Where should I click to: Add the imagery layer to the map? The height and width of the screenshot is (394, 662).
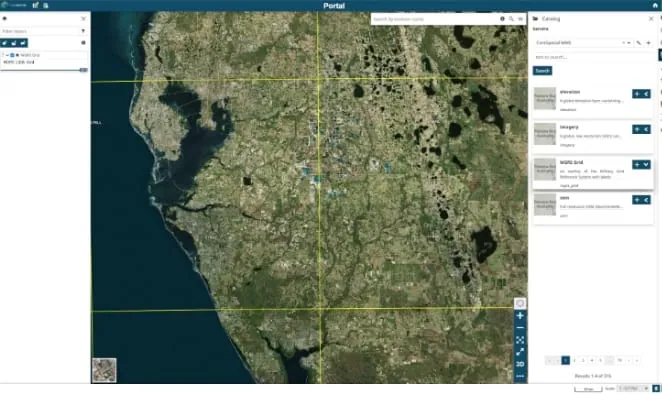click(637, 129)
